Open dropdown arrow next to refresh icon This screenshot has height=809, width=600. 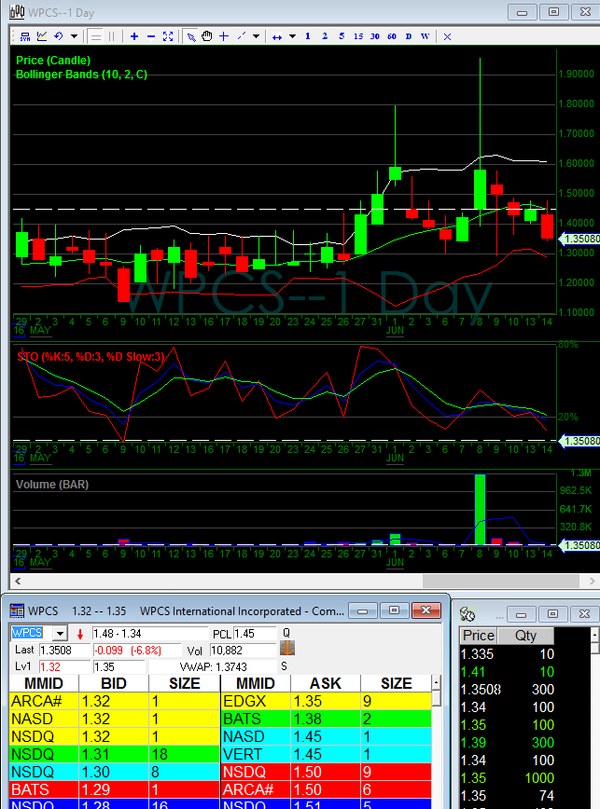click(x=73, y=36)
